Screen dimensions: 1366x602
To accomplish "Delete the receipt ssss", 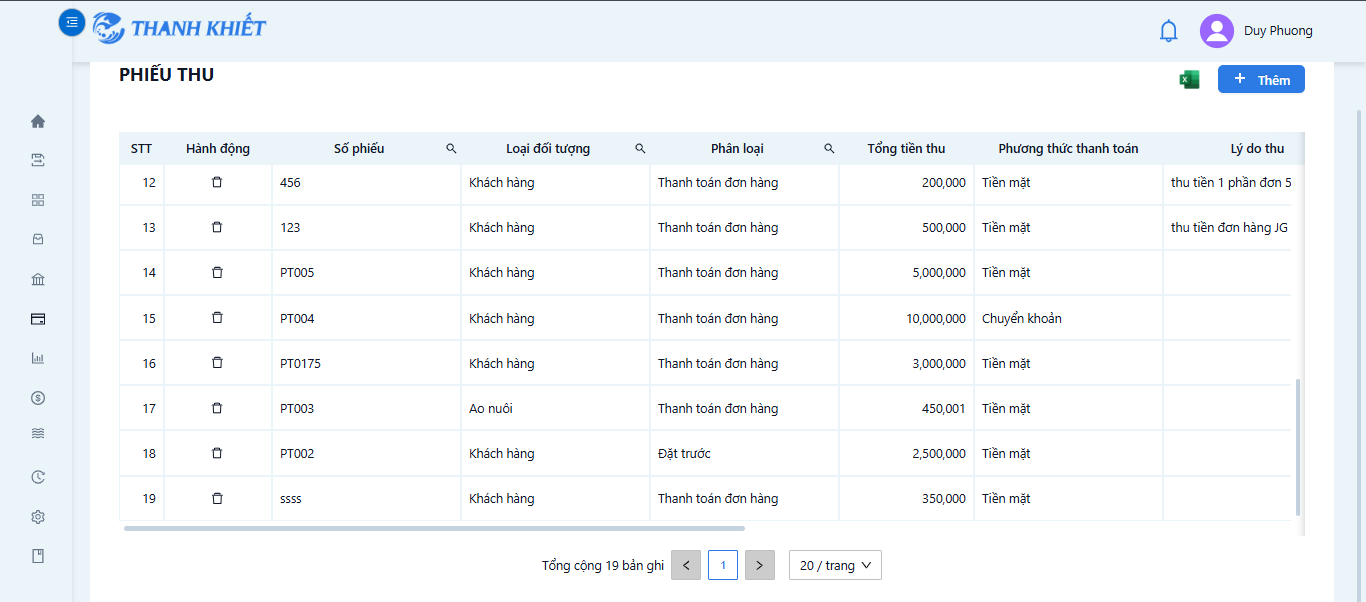I will click(217, 497).
